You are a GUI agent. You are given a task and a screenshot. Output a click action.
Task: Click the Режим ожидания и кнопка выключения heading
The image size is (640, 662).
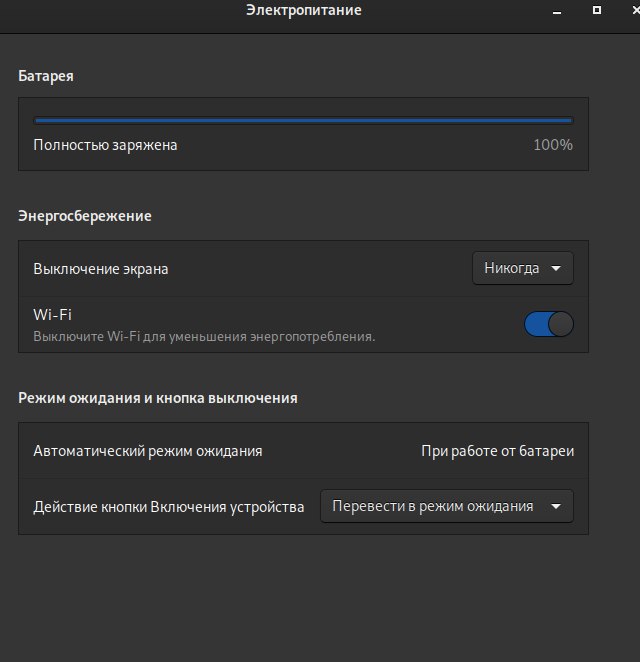pyautogui.click(x=158, y=398)
